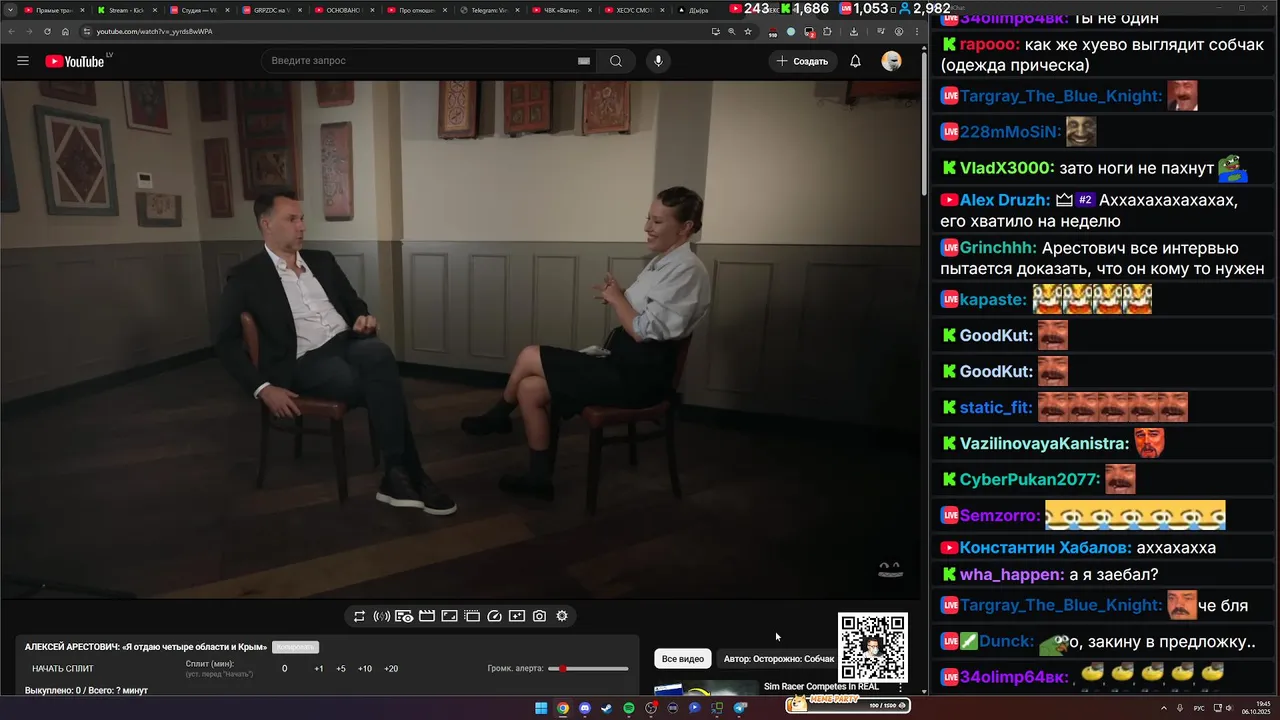The width and height of the screenshot is (1280, 720).
Task: Add +5 minutes to split
Action: coord(341,669)
